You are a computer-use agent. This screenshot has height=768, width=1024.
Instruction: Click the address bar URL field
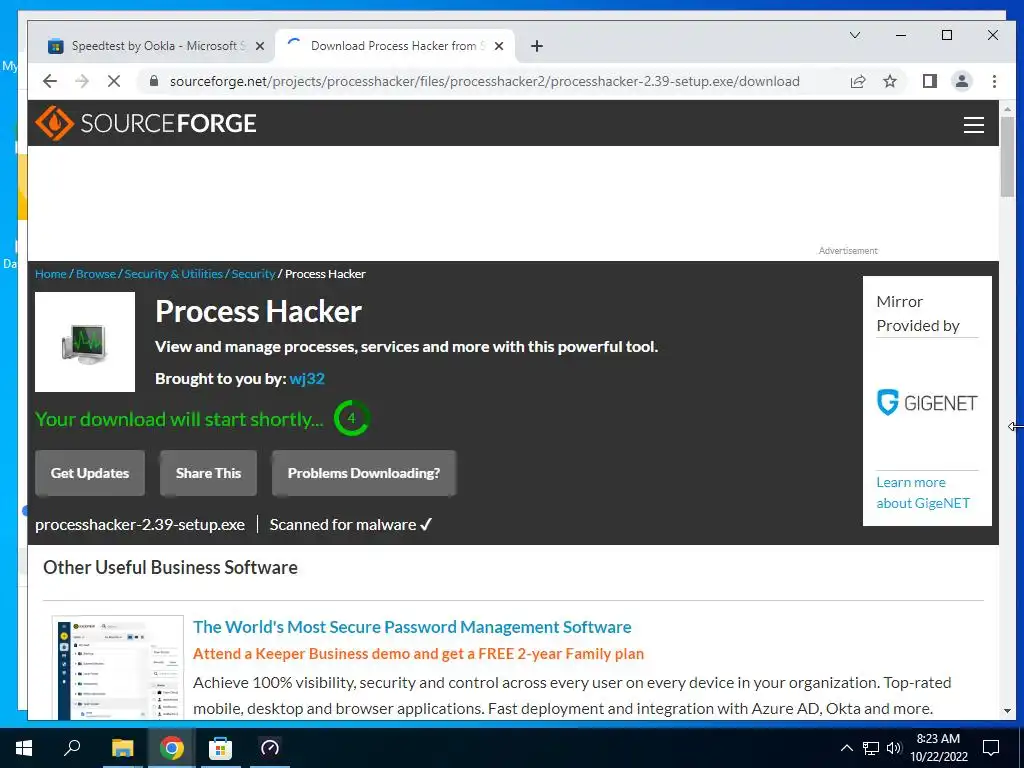(485, 81)
